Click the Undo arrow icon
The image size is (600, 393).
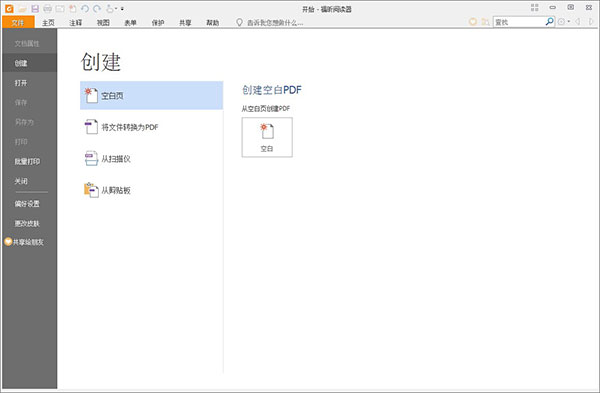[x=85, y=8]
